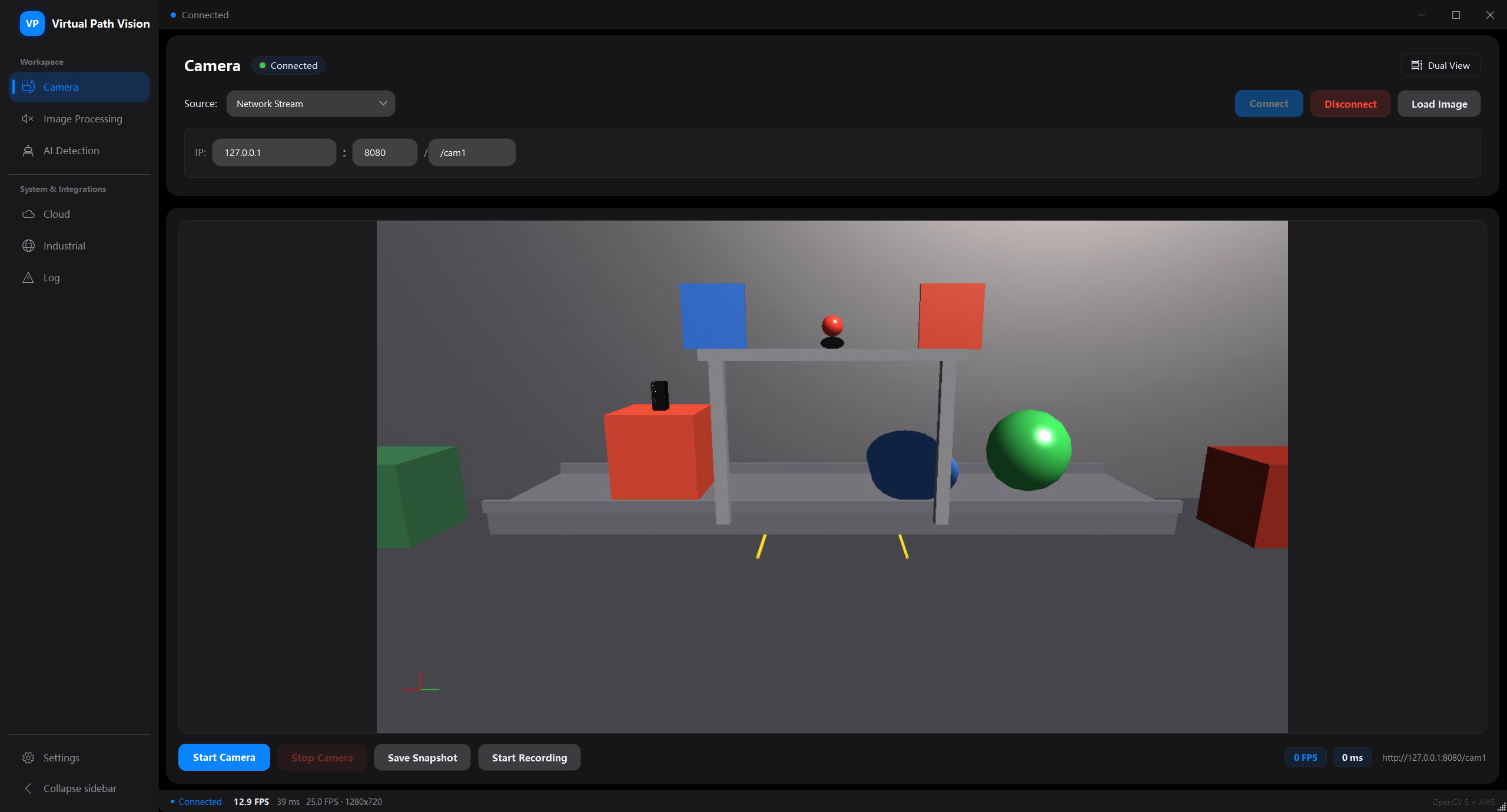Screen dimensions: 1507x812
Task: Click the 25.0 FPS · 1280x720 status text
Action: click(x=344, y=801)
